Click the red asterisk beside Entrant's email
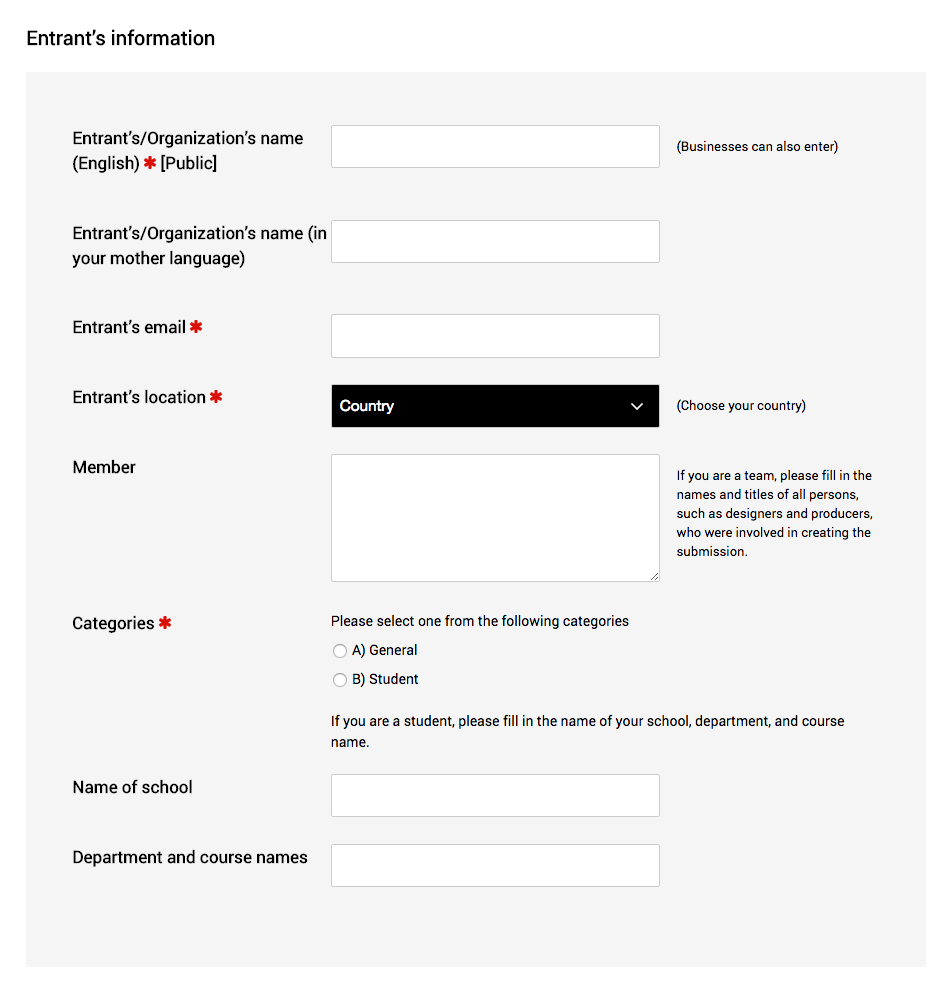This screenshot has width=945, height=1000. point(196,327)
